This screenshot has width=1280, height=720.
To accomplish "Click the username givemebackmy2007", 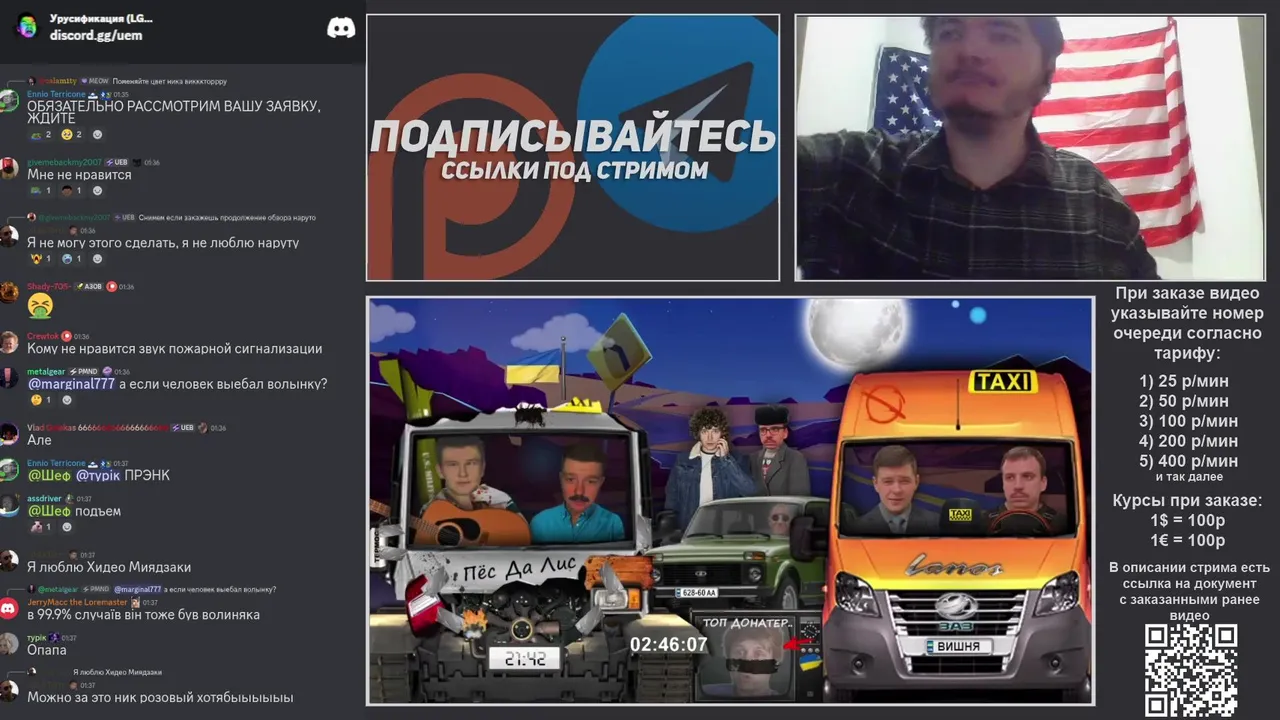I will coord(64,162).
